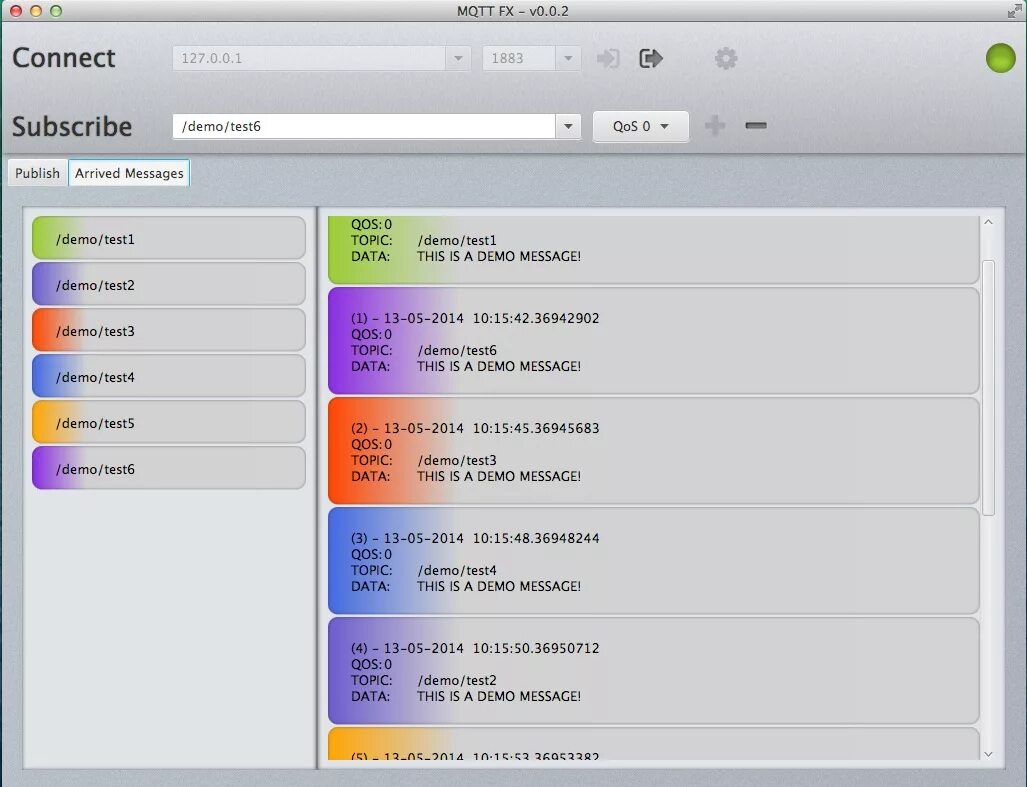Screen dimensions: 1027x787
Task: Click the scroll down arrow of messages
Action: point(988,754)
